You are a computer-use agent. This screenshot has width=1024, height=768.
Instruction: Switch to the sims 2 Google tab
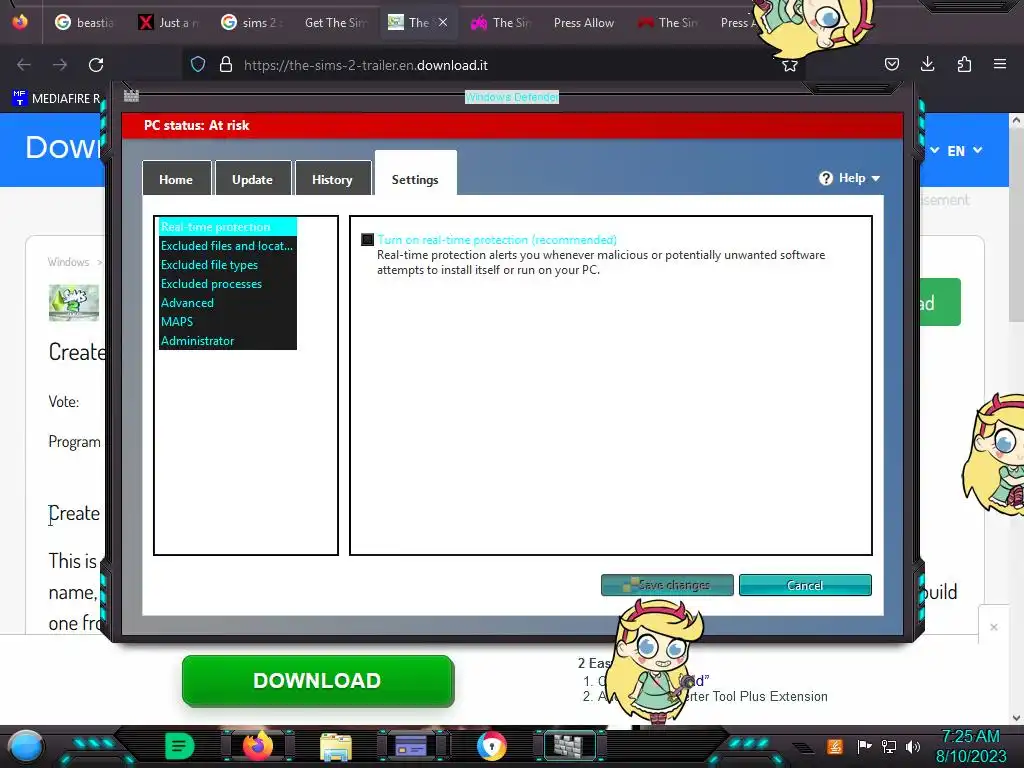(x=251, y=23)
